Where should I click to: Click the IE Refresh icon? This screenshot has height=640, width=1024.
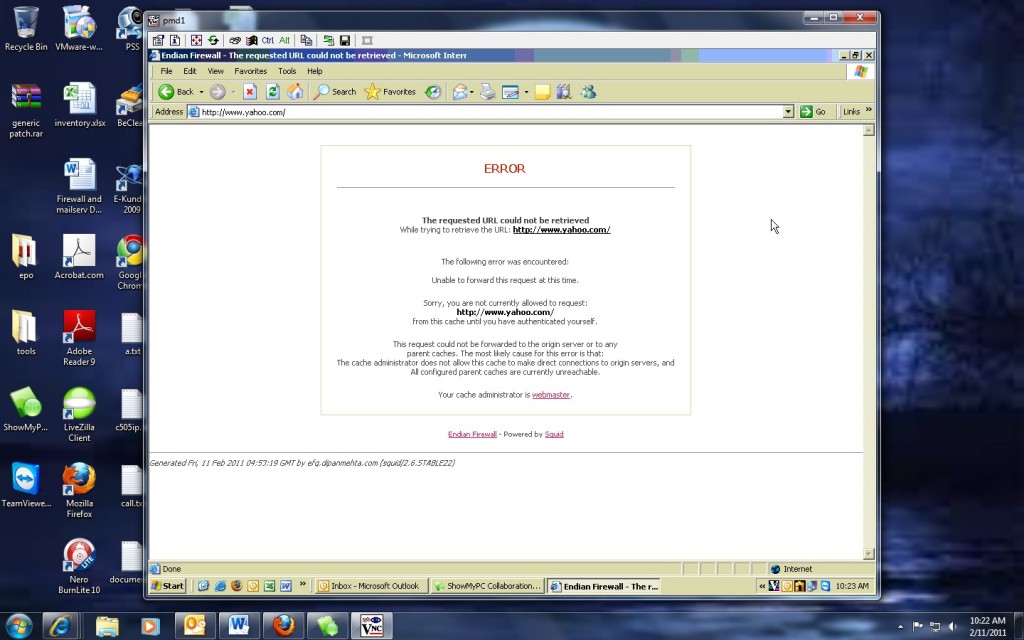coord(272,92)
